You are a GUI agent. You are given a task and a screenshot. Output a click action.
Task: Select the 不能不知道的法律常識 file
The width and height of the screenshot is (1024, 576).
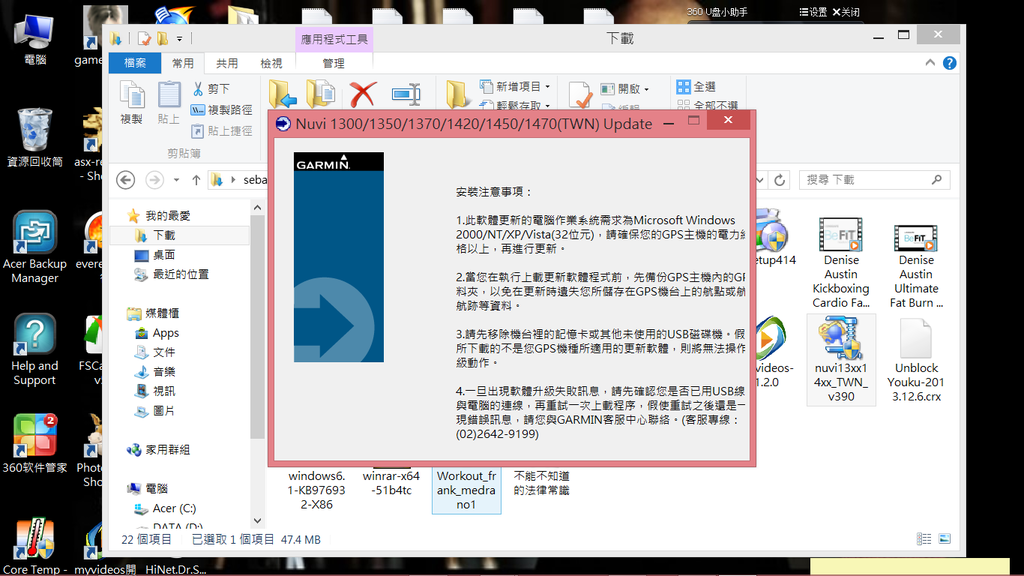pos(541,483)
